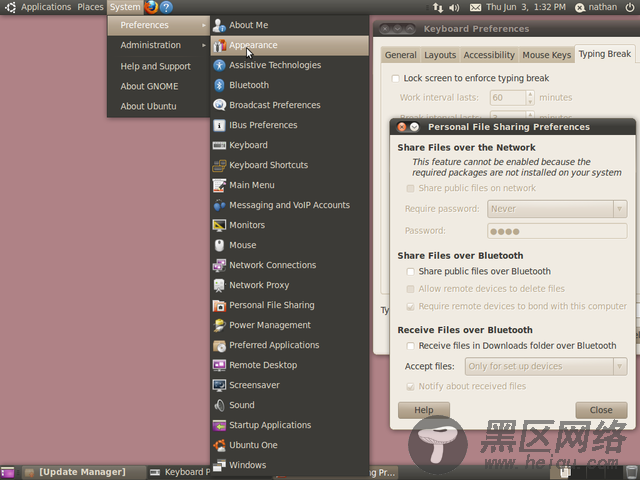Enable Receive files in Downloads folder checkbox
This screenshot has height=480, width=640.
pos(410,346)
